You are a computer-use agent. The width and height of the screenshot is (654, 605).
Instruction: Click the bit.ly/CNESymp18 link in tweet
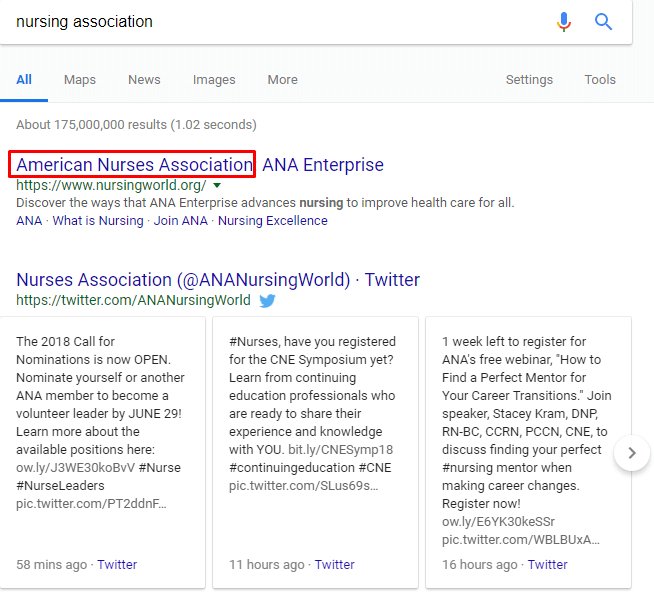(x=341, y=450)
